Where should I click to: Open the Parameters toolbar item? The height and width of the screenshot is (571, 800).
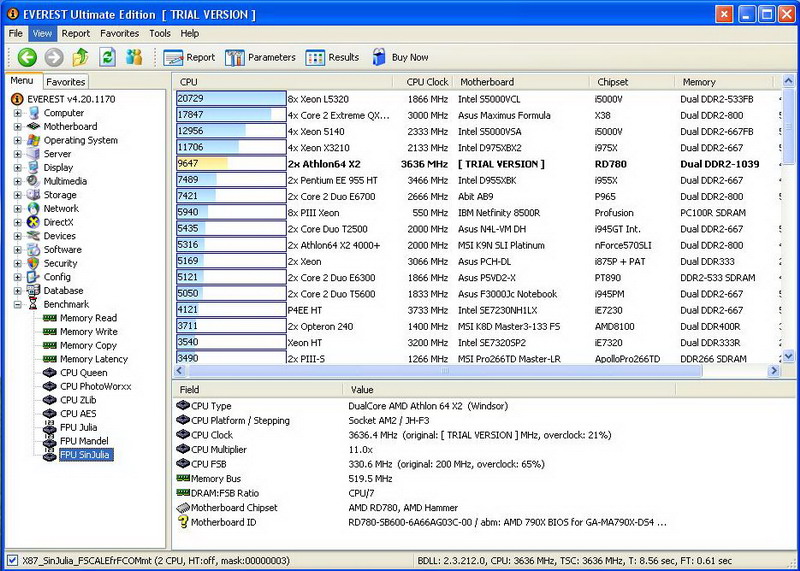pyautogui.click(x=260, y=58)
